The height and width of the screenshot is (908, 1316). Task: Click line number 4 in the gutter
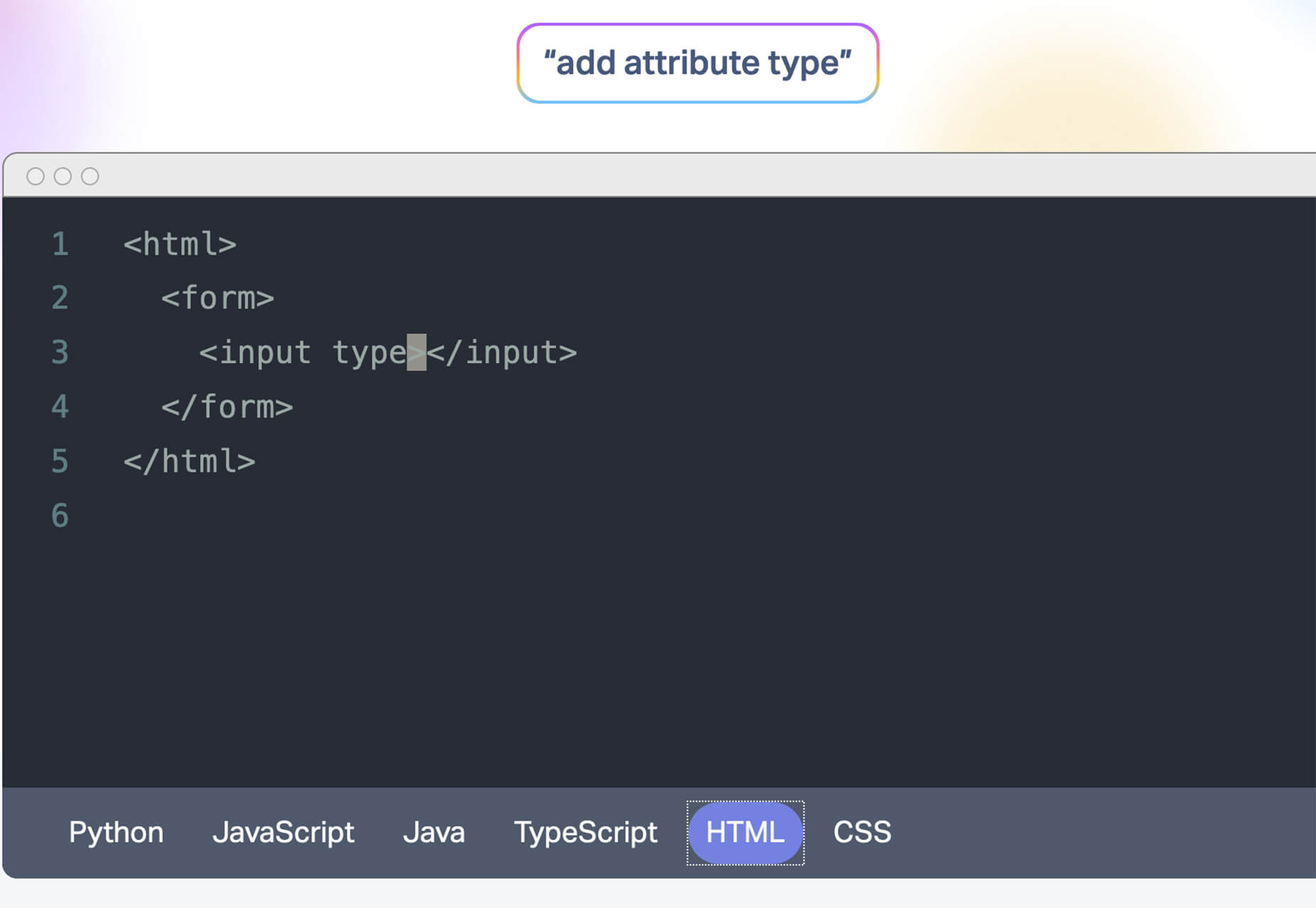click(x=60, y=407)
